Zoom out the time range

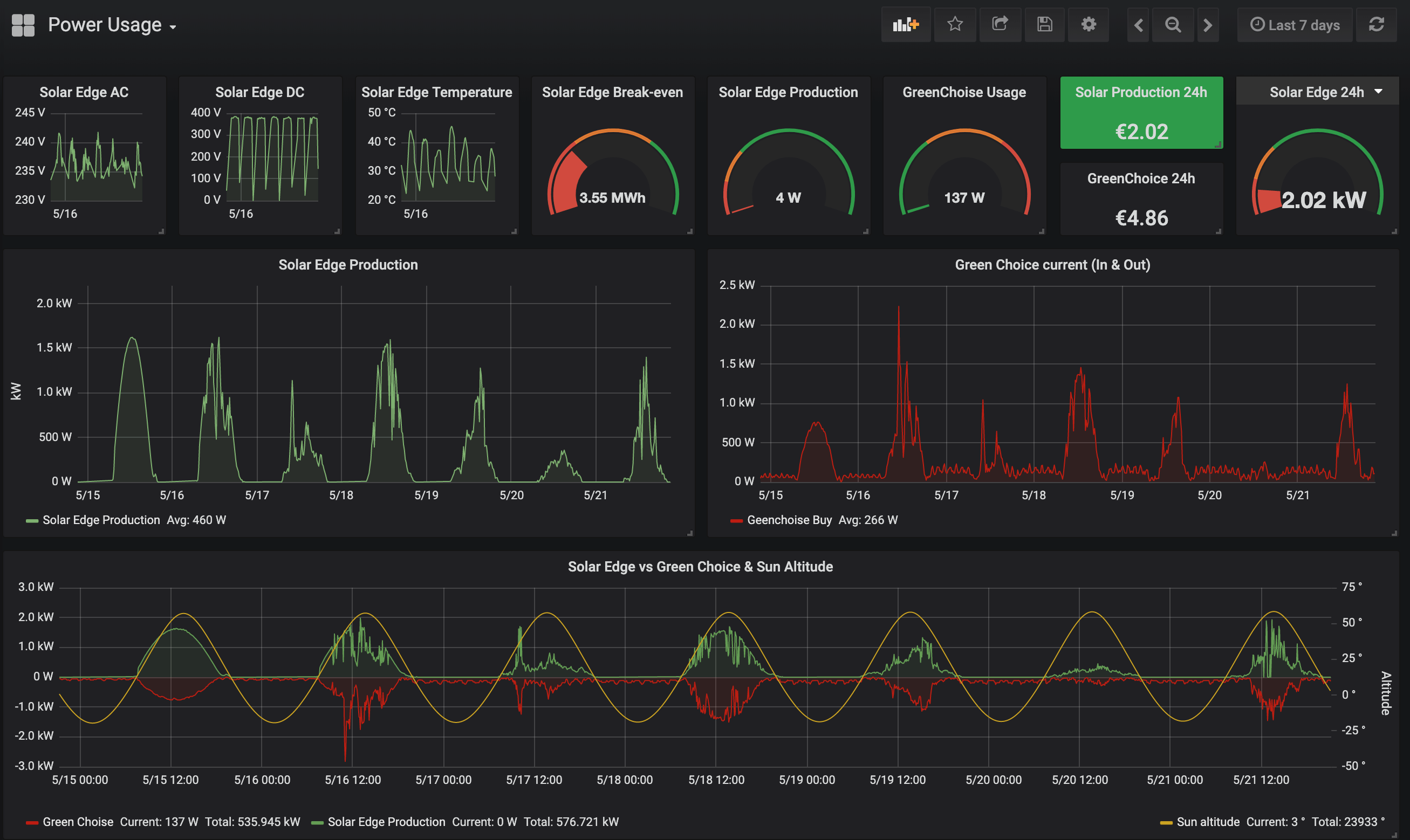[1173, 25]
